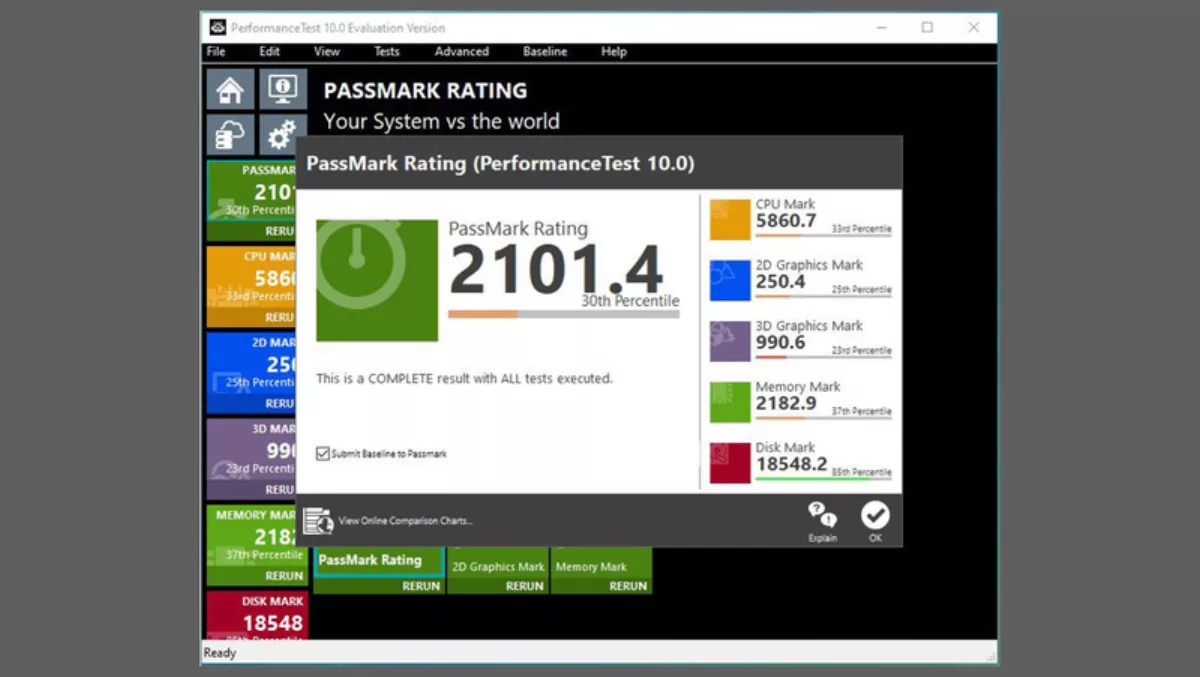Open the Home screen icon
Viewport: 1200px width, 677px height.
tap(230, 89)
